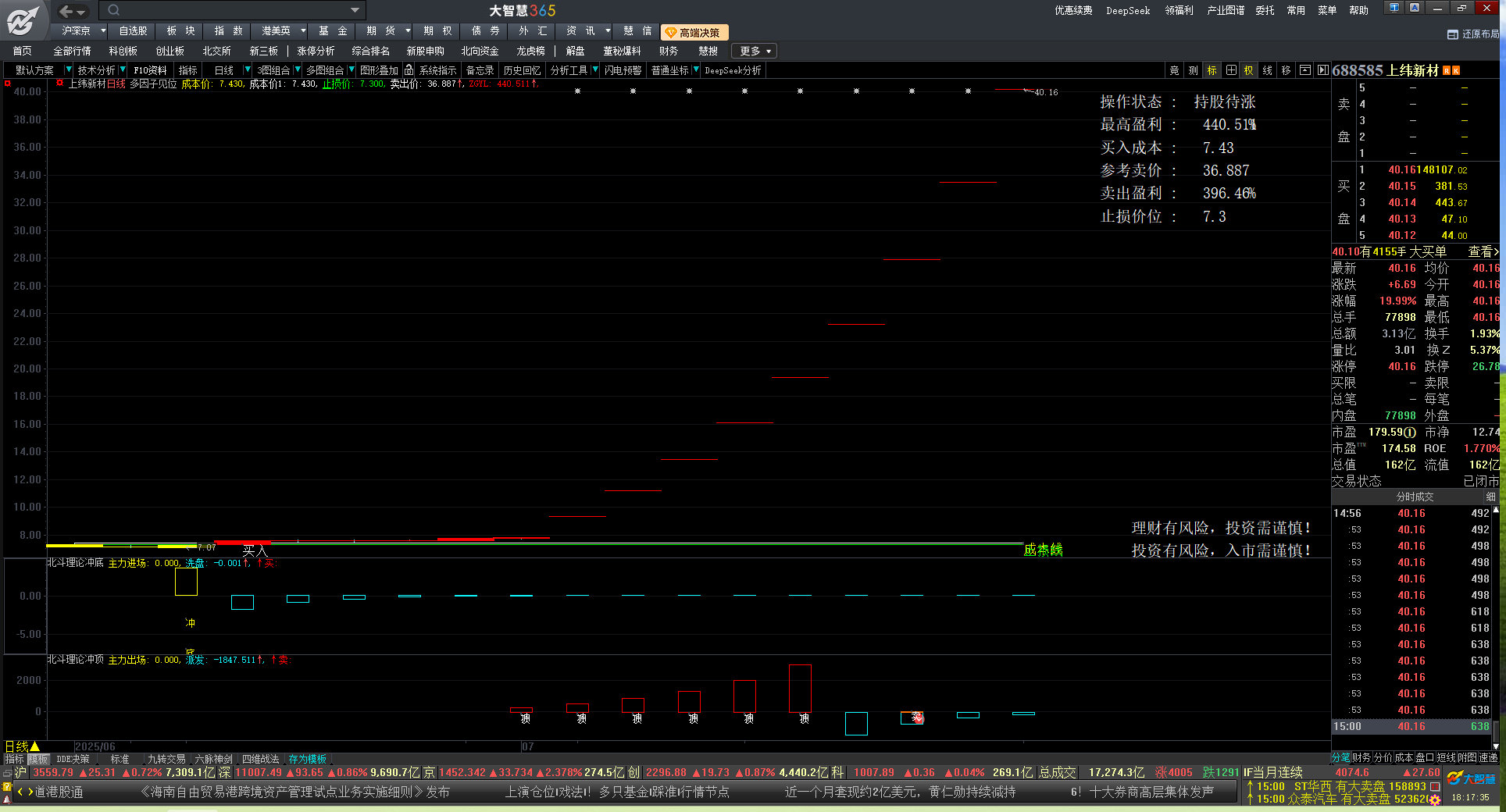This screenshot has height=812, width=1506.
Task: Toggle the crosshair grid icon
Action: (1231, 70)
